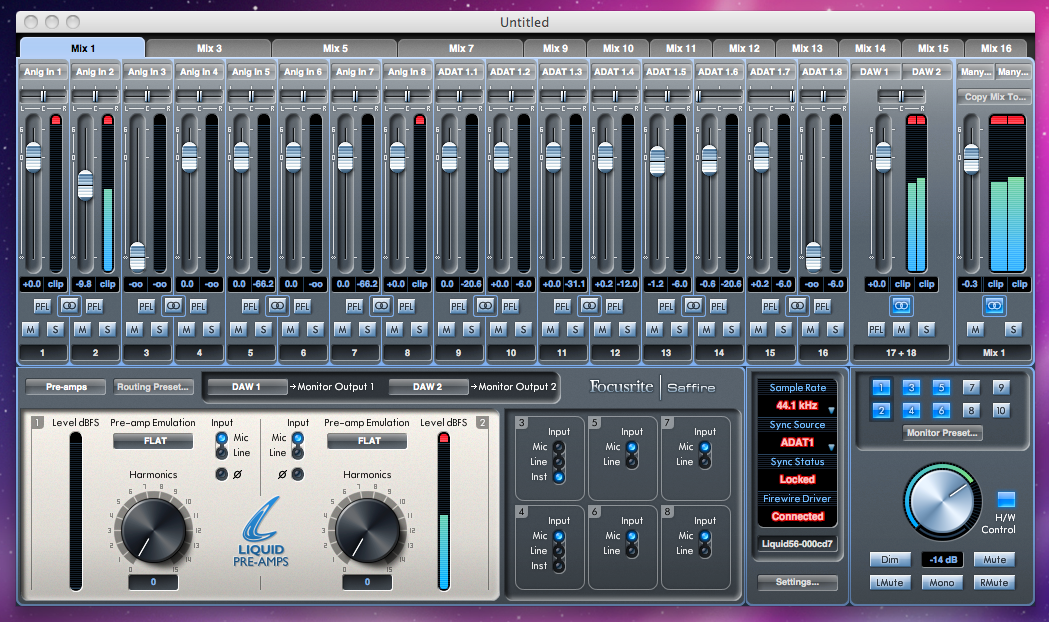Select Inst input for channel 3

(559, 477)
